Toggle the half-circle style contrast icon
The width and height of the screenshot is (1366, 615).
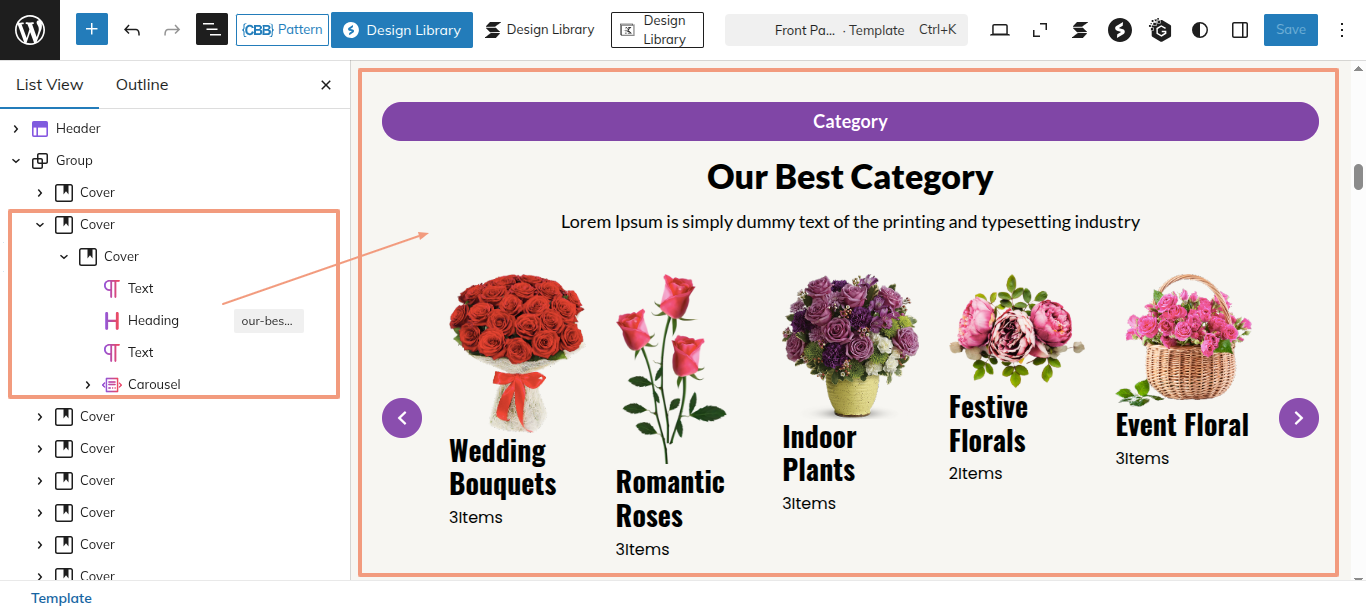click(x=1200, y=30)
